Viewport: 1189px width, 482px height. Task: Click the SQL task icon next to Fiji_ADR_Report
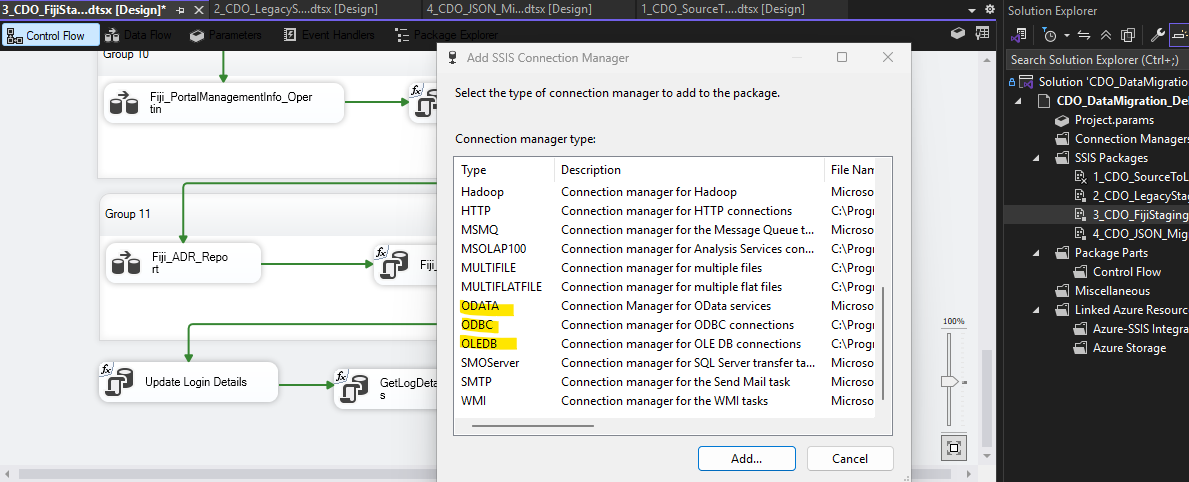pyautogui.click(x=393, y=264)
